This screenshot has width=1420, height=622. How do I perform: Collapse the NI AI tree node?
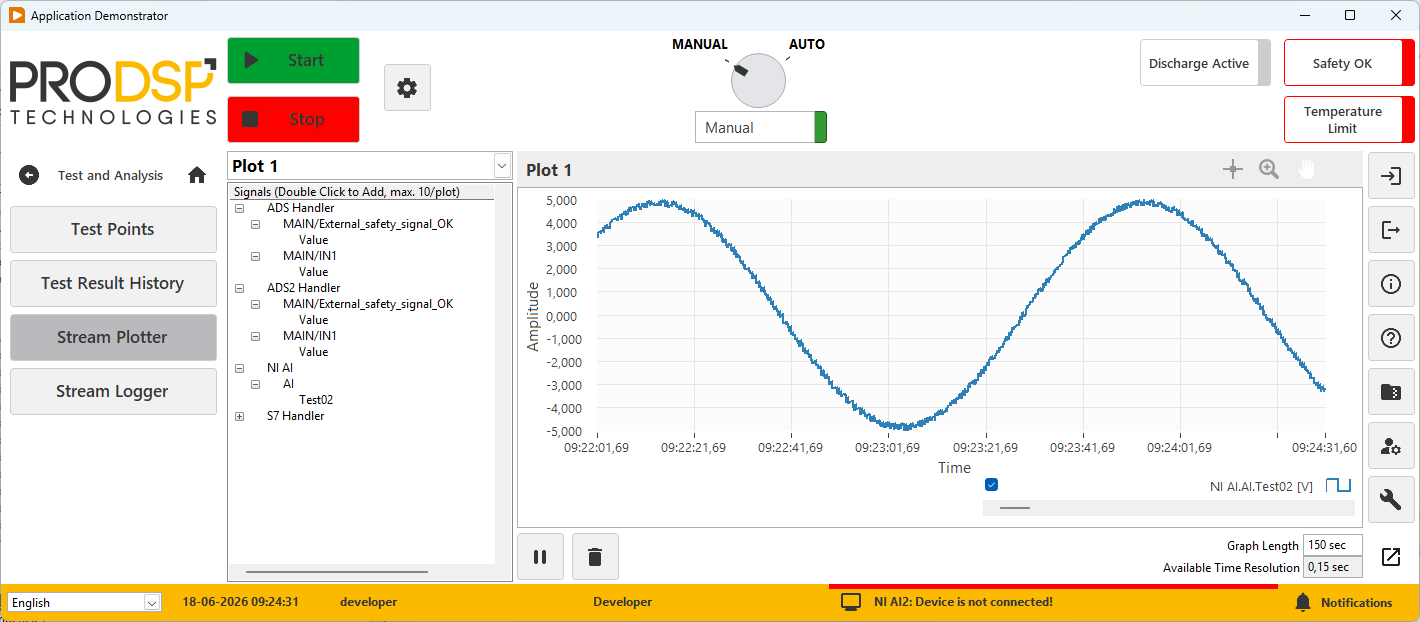pos(239,368)
